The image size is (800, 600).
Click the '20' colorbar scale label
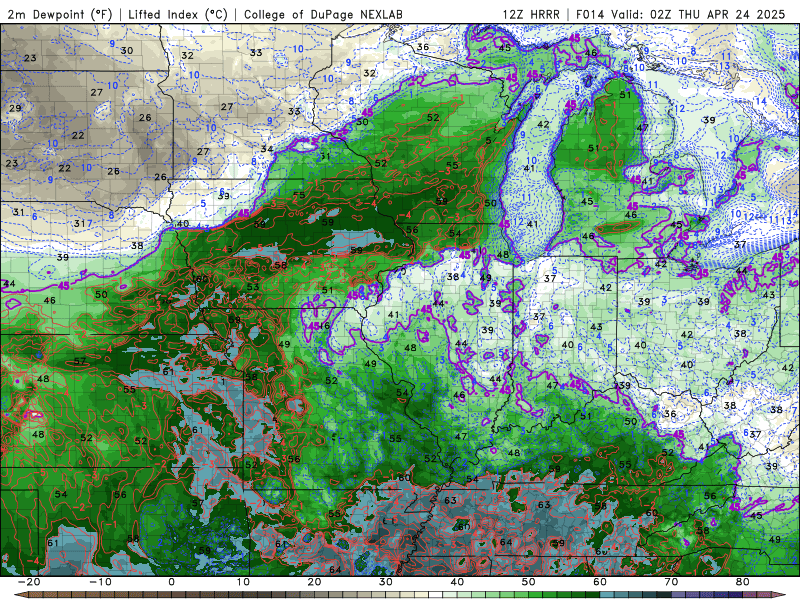(314, 582)
